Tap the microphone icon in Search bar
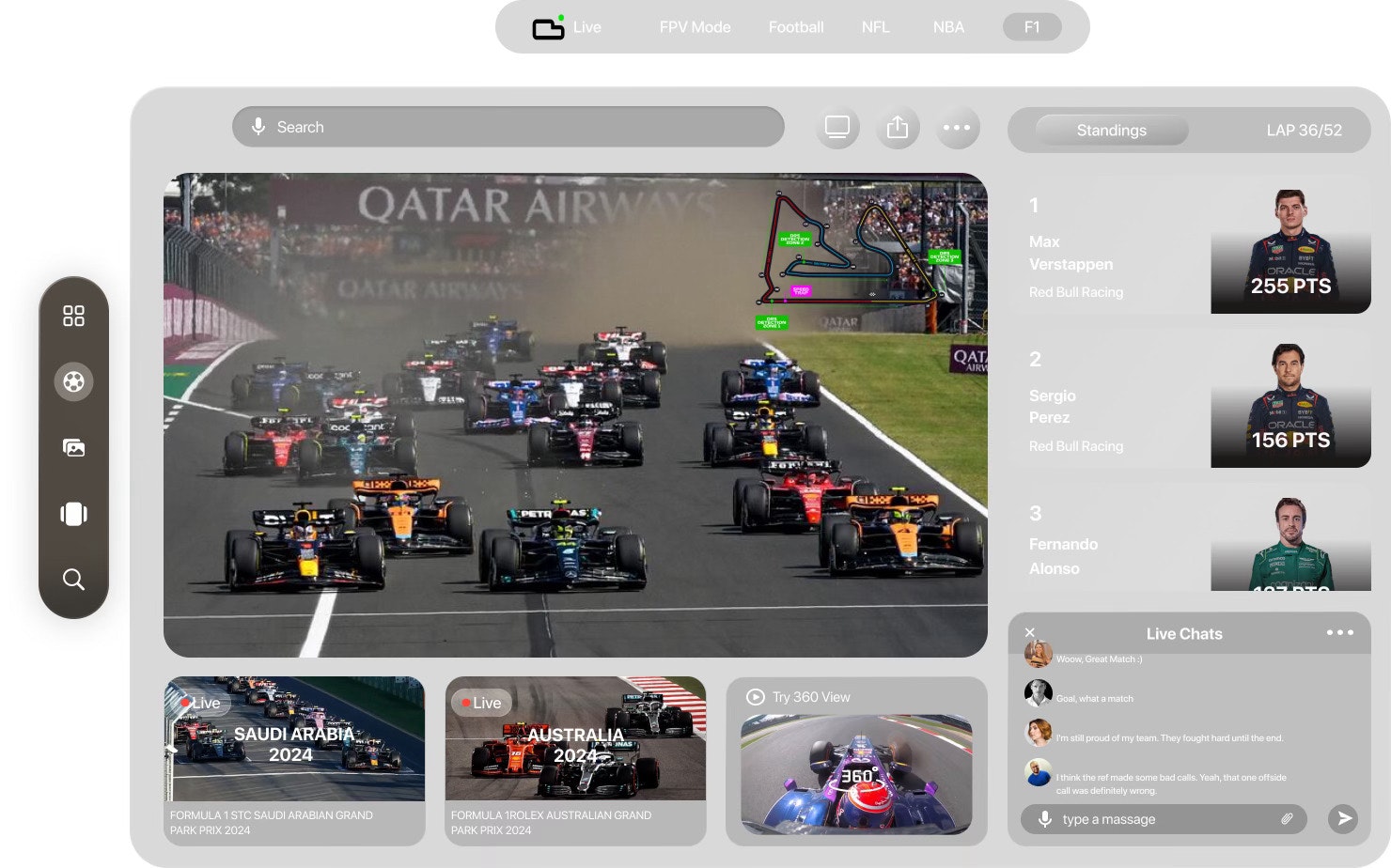 (258, 127)
